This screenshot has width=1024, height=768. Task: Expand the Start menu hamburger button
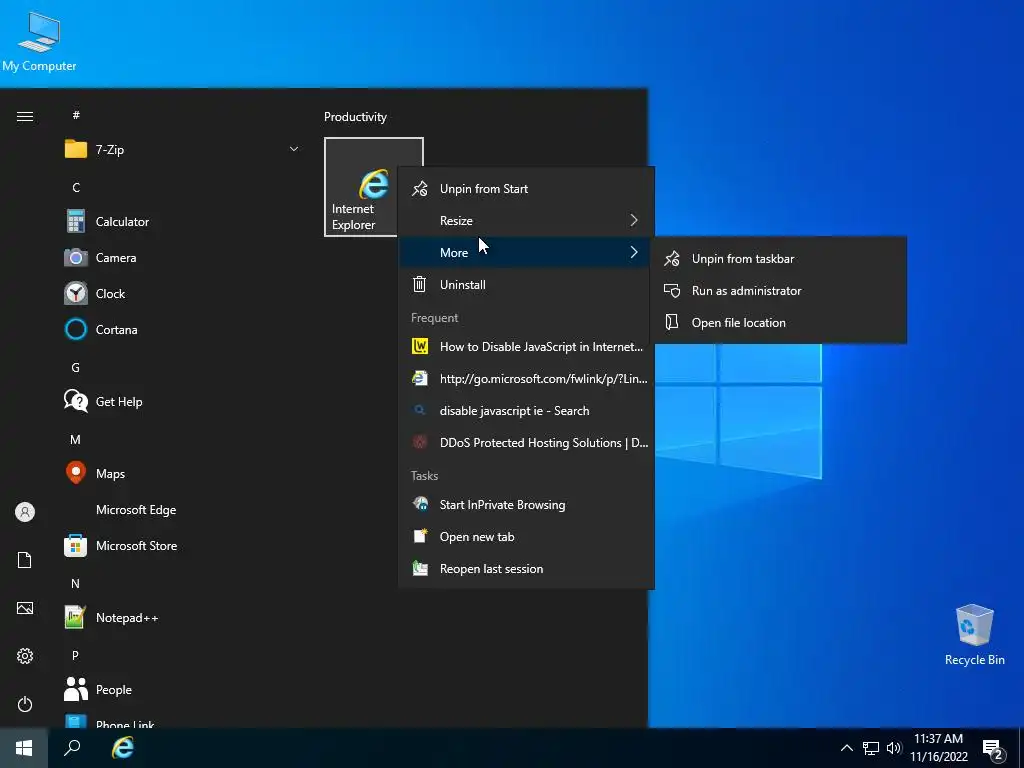point(25,117)
